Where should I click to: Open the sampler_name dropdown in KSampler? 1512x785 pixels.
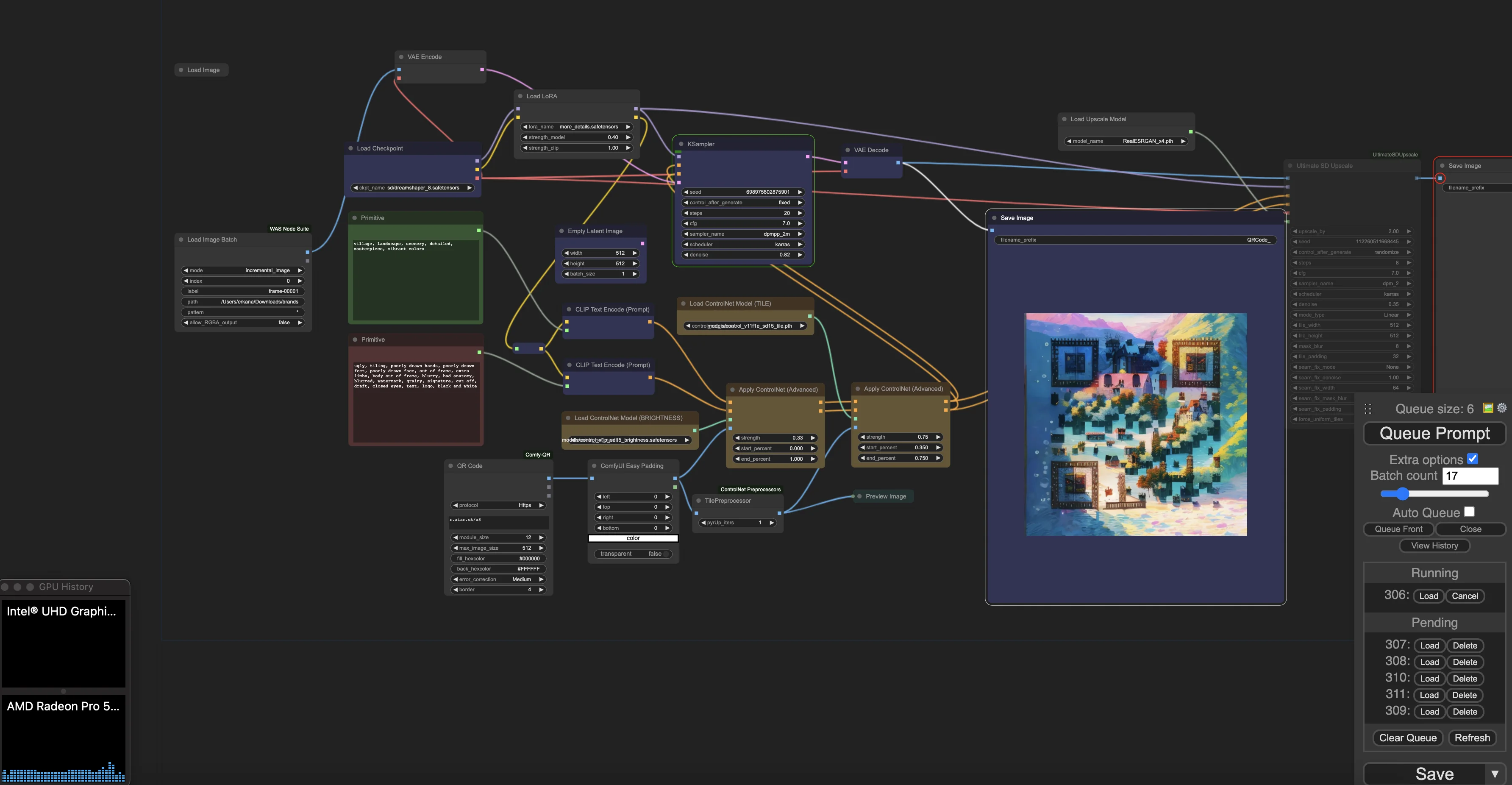point(742,234)
